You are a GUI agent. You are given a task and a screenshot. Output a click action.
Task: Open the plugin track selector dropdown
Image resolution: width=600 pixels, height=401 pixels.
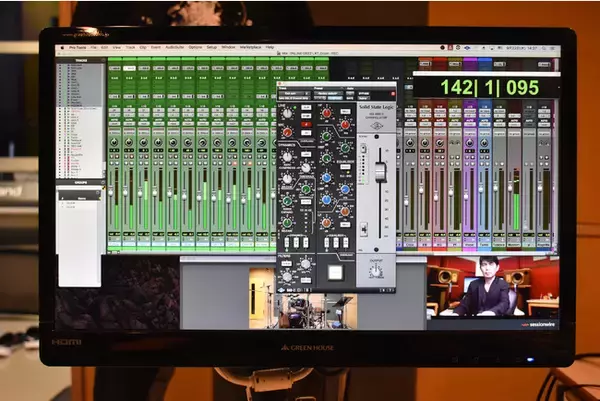tap(293, 92)
